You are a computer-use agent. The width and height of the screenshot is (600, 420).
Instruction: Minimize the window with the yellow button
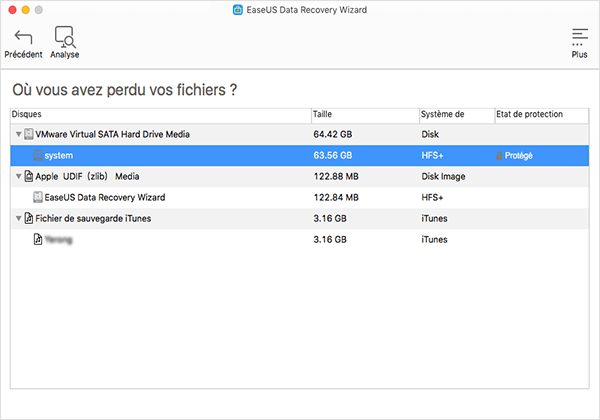[x=25, y=10]
